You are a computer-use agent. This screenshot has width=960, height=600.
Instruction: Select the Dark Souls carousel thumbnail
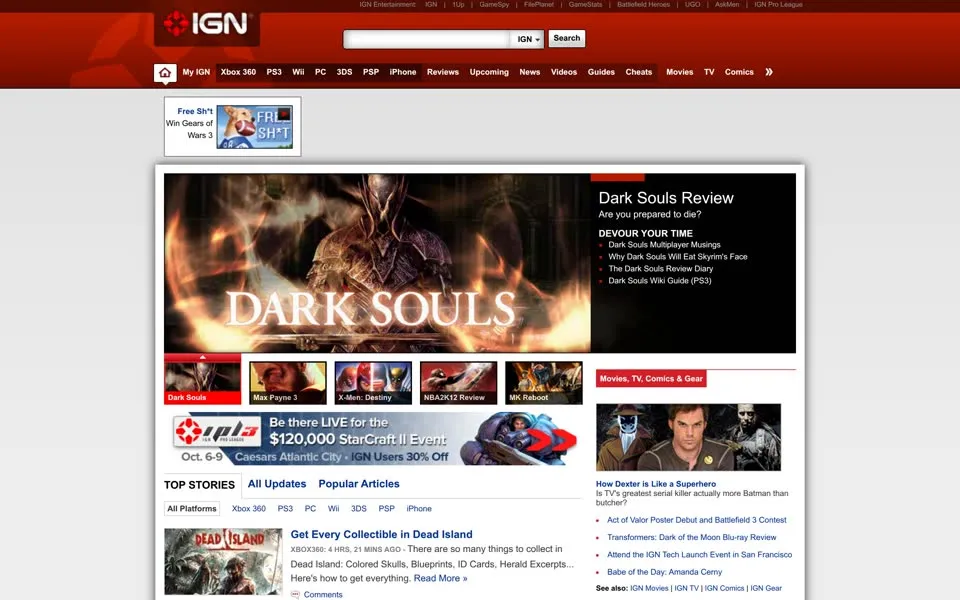pos(203,382)
